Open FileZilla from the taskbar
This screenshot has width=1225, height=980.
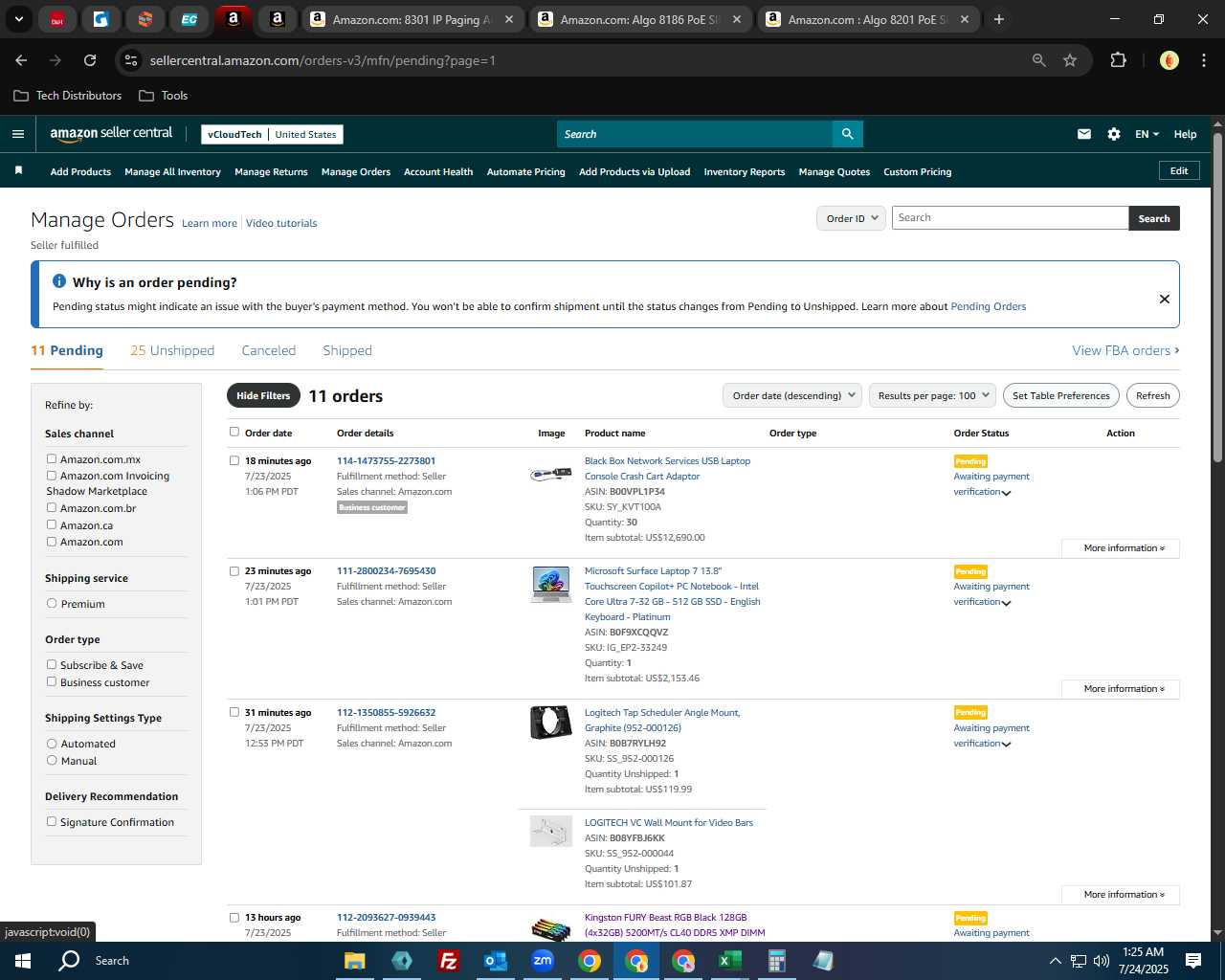448,961
